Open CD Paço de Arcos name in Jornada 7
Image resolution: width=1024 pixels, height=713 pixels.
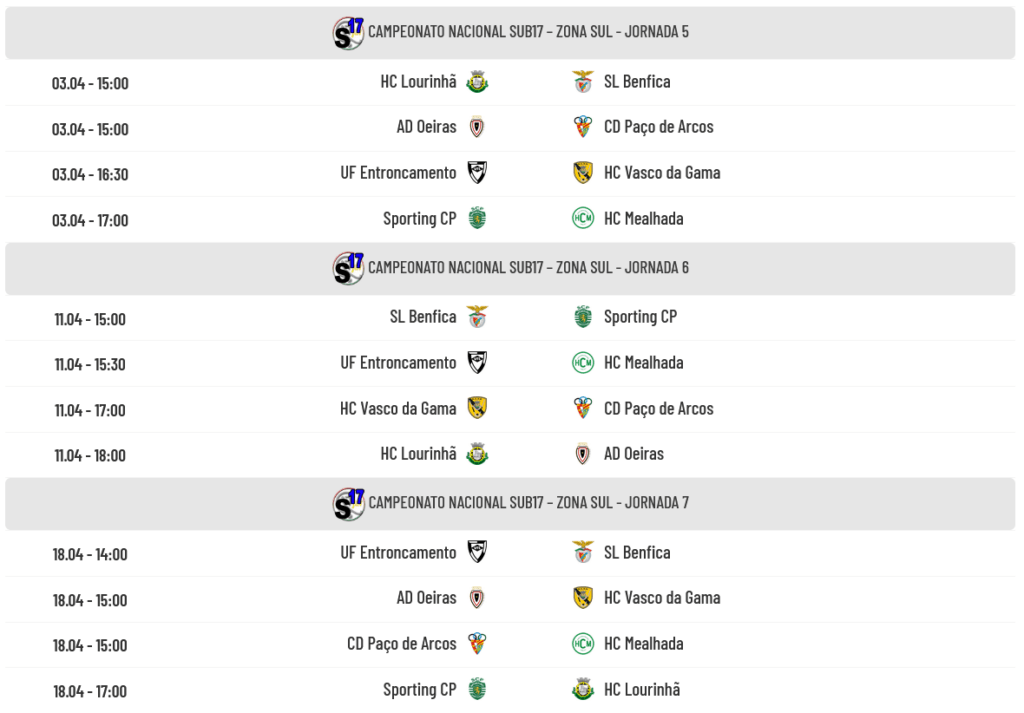pos(401,643)
